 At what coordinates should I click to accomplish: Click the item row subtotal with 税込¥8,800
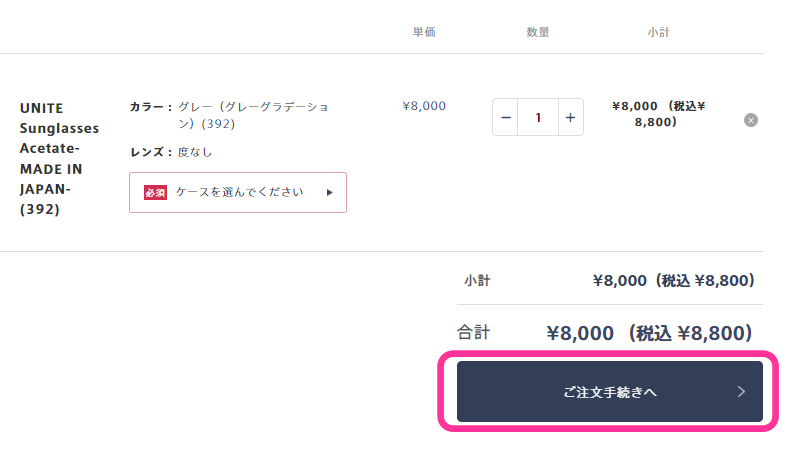[658, 114]
